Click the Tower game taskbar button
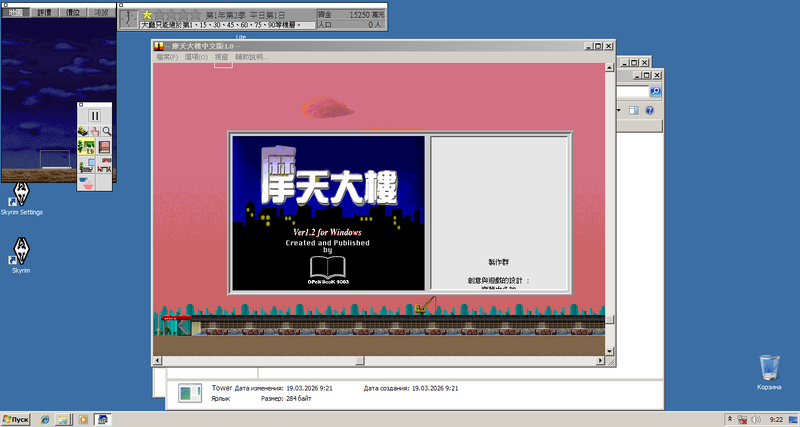The height and width of the screenshot is (427, 800). pyautogui.click(x=103, y=419)
